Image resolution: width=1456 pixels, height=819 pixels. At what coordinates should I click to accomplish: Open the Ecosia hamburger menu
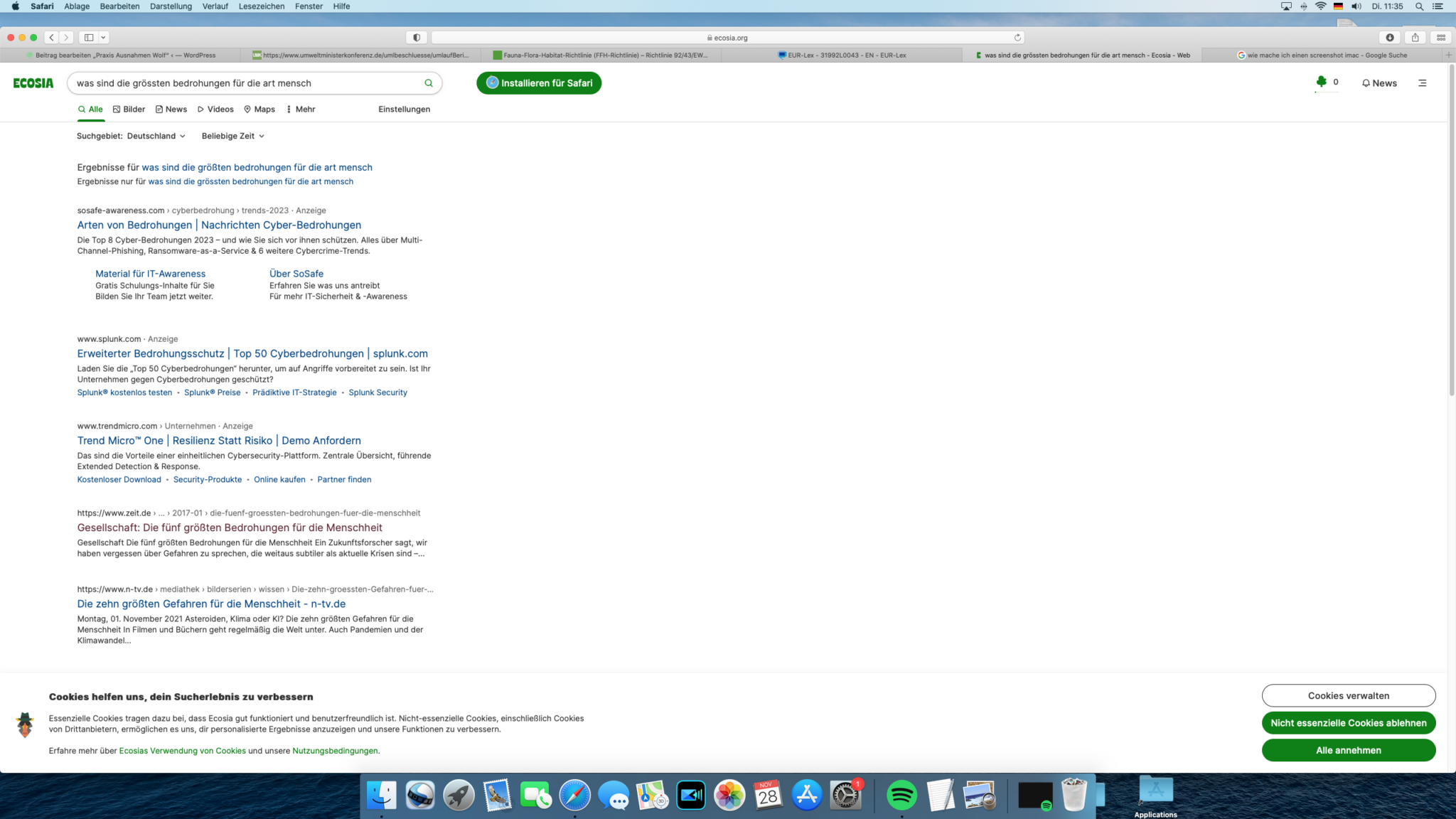point(1423,83)
